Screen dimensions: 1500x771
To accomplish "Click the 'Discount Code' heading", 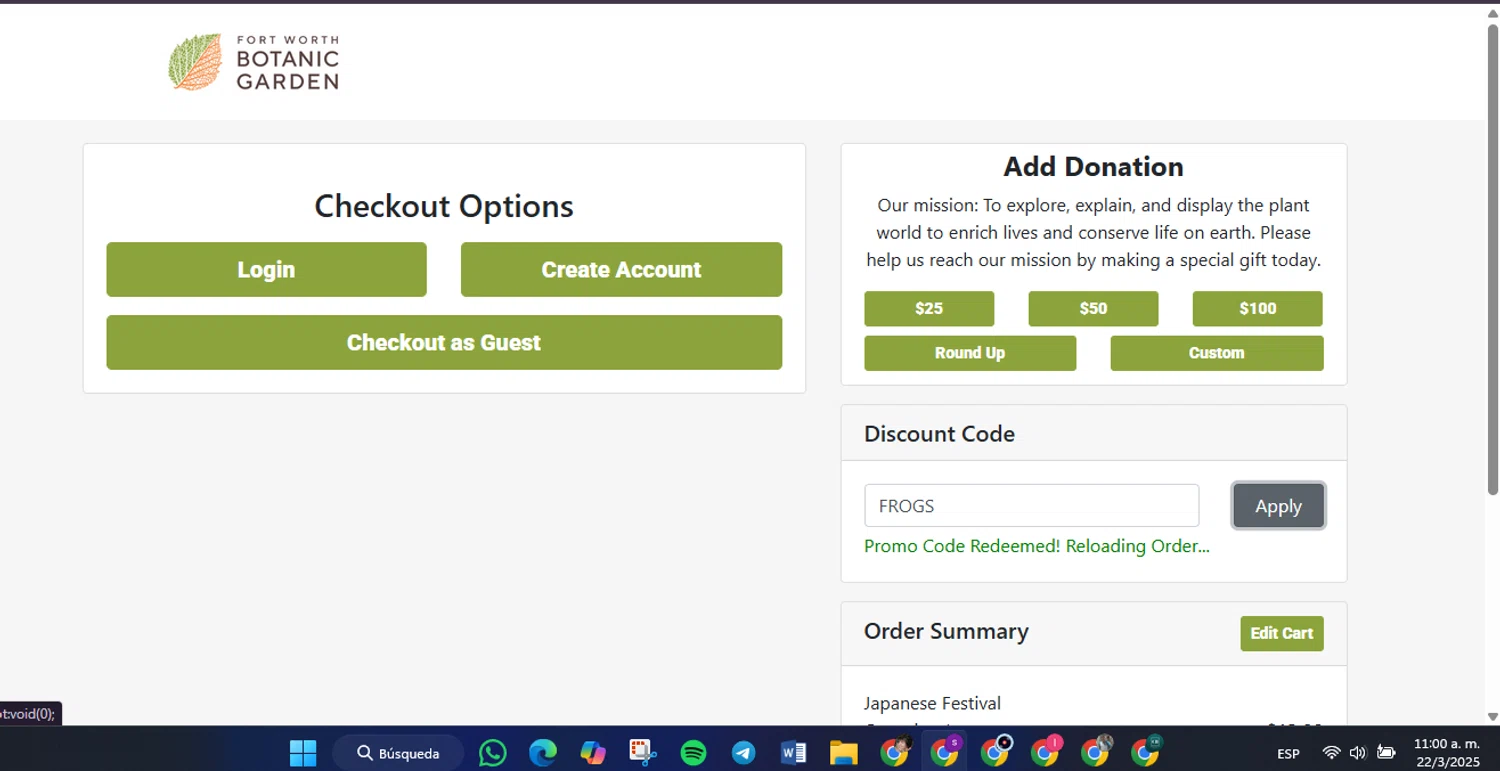I will tap(939, 434).
